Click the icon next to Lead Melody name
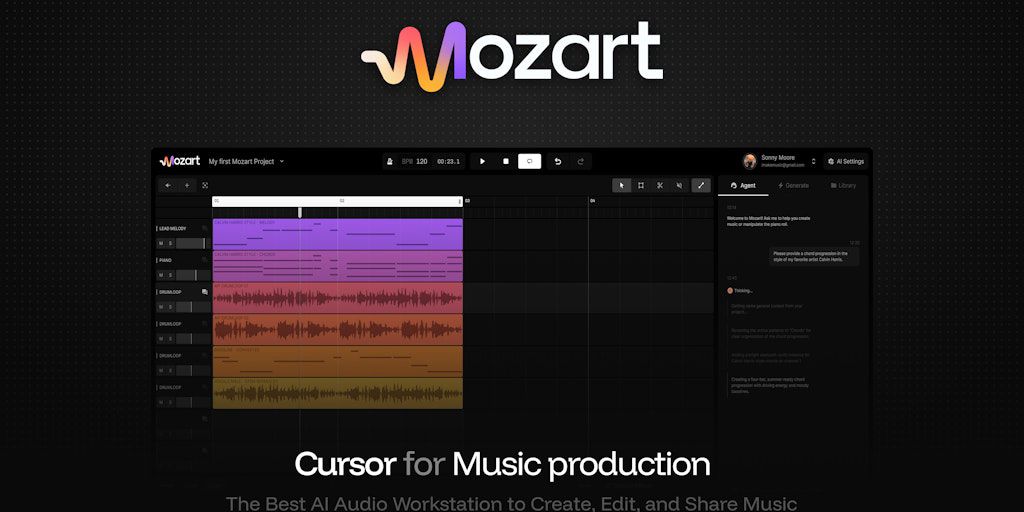 pos(204,229)
